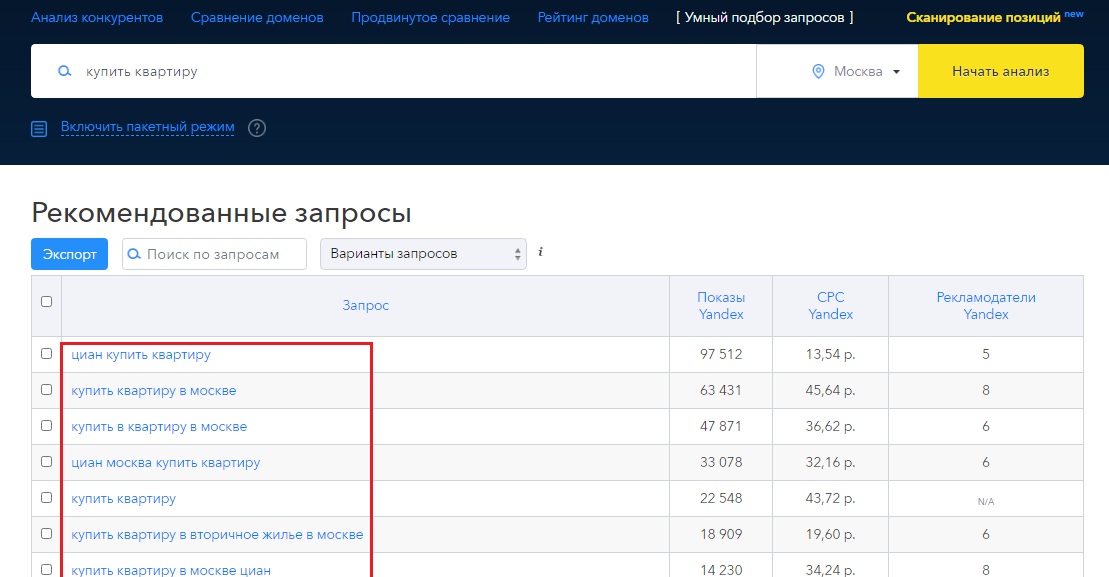
Task: Click the impressions value 18 909
Action: [721, 535]
